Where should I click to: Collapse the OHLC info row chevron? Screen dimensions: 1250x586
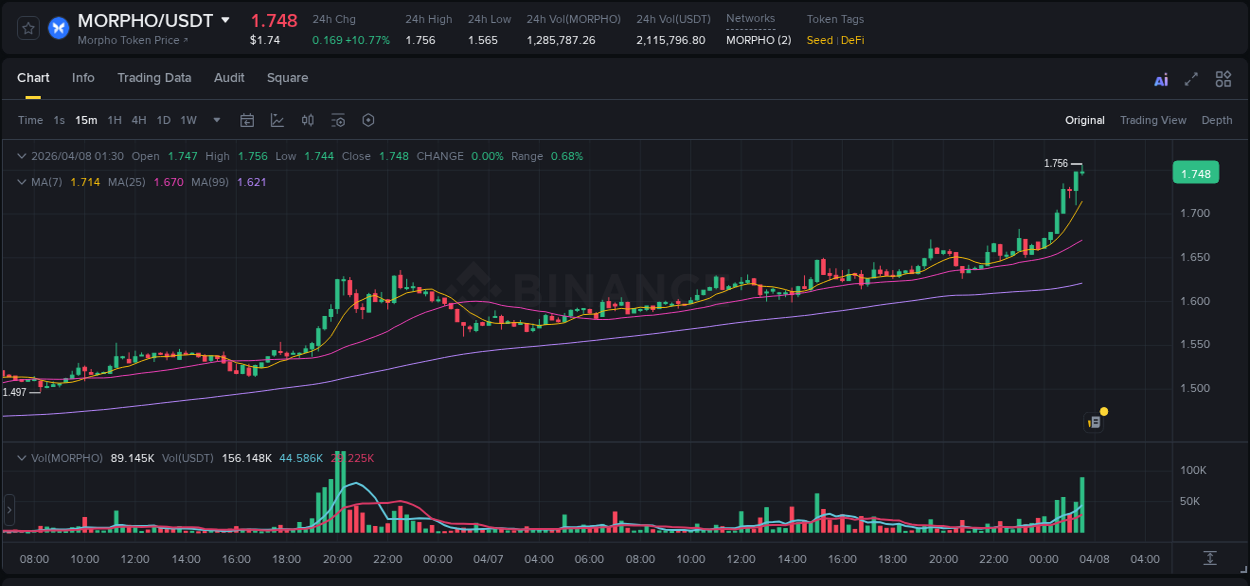click(x=20, y=156)
